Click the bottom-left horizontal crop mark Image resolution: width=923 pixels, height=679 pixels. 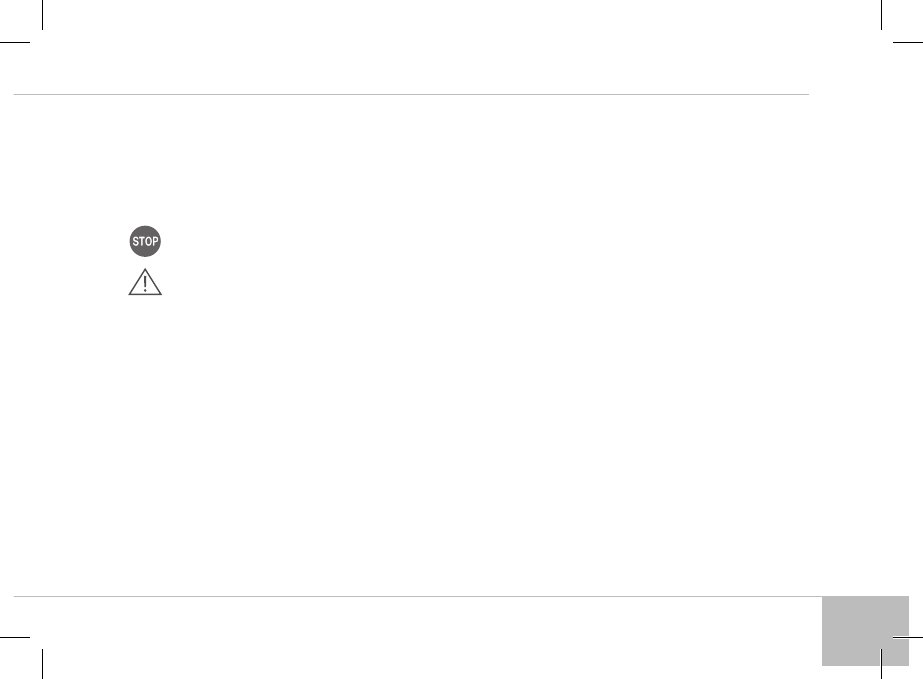pos(15,636)
